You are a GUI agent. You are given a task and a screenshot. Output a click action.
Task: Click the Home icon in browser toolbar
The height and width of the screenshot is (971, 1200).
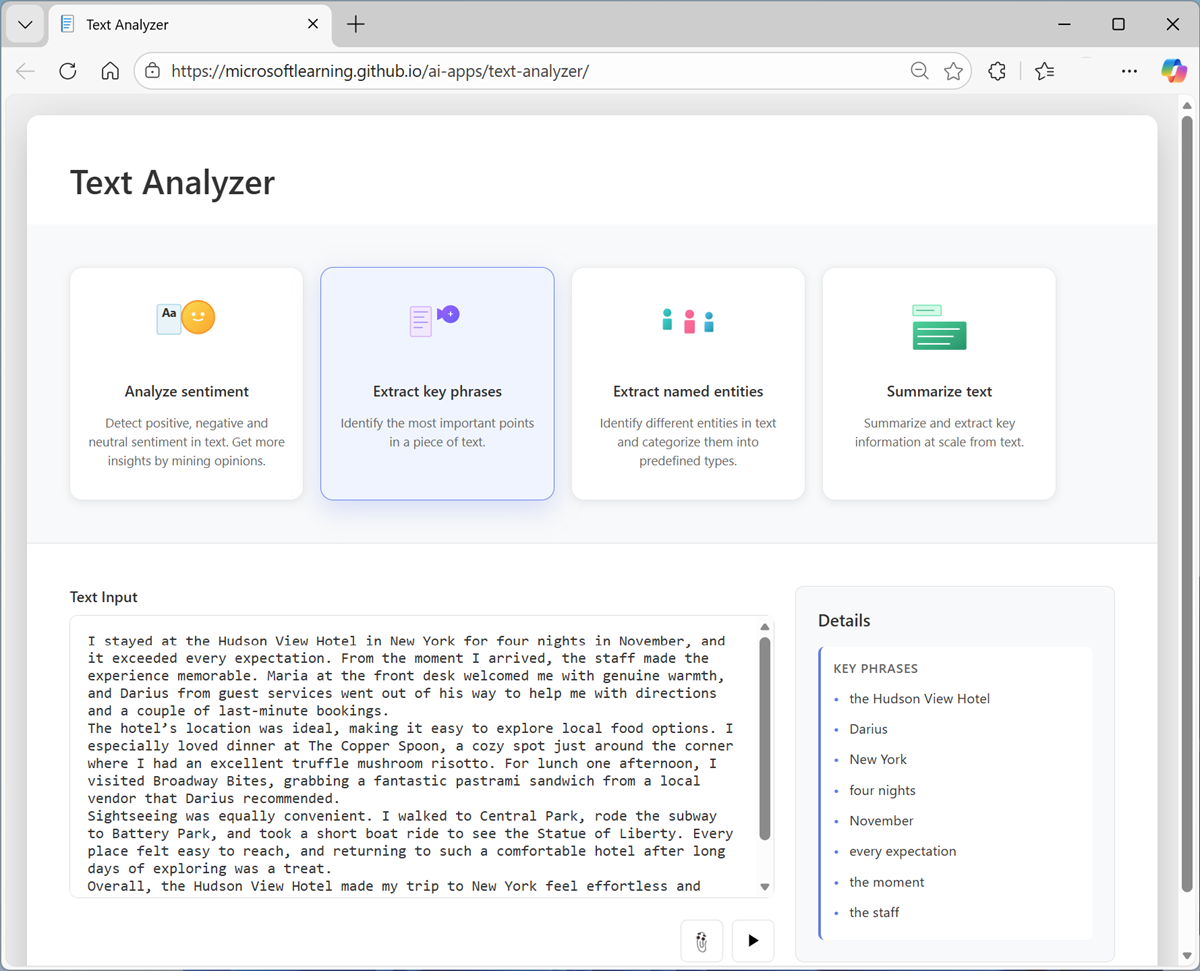point(110,70)
